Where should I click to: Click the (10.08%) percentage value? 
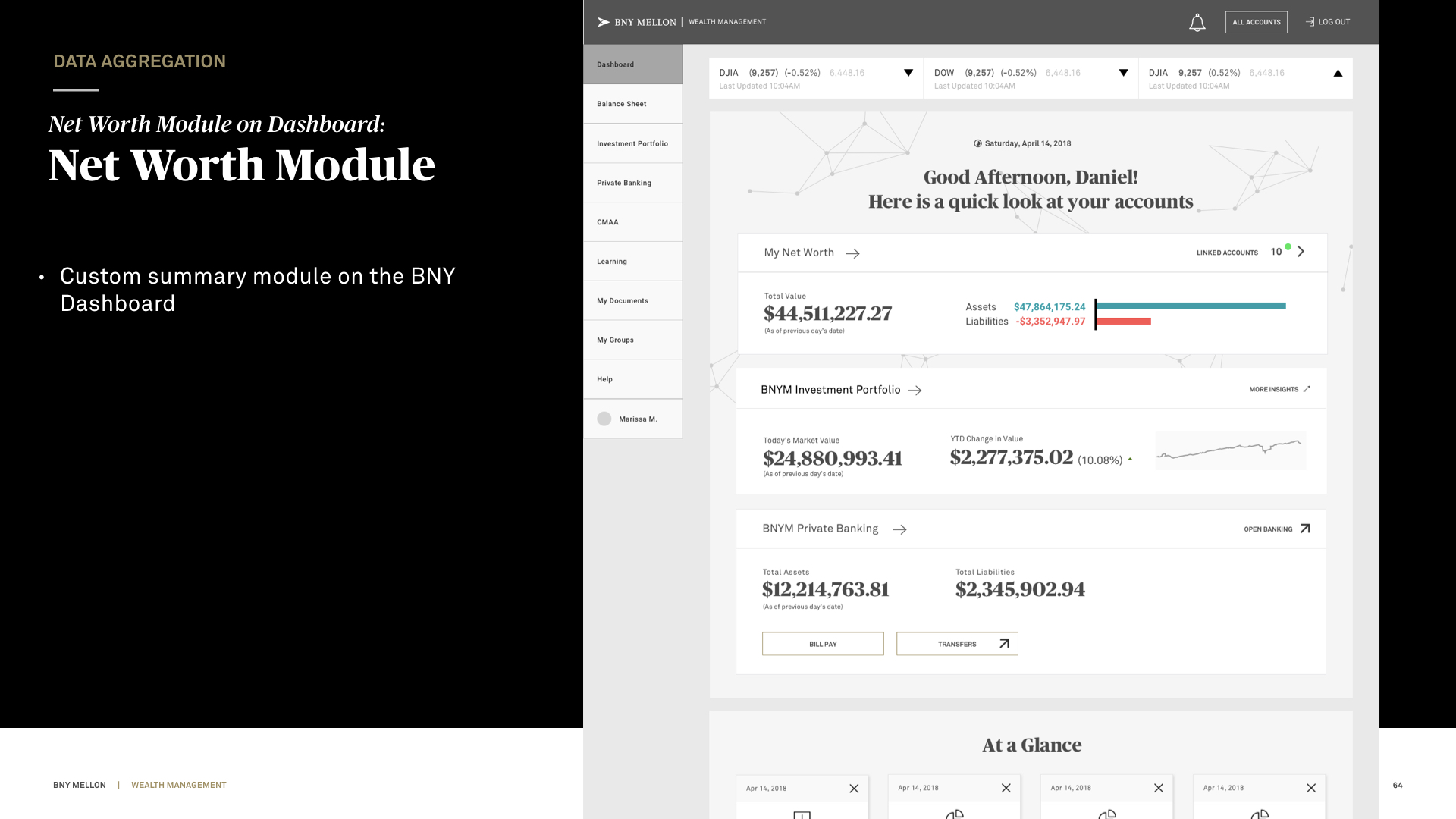coord(1100,460)
